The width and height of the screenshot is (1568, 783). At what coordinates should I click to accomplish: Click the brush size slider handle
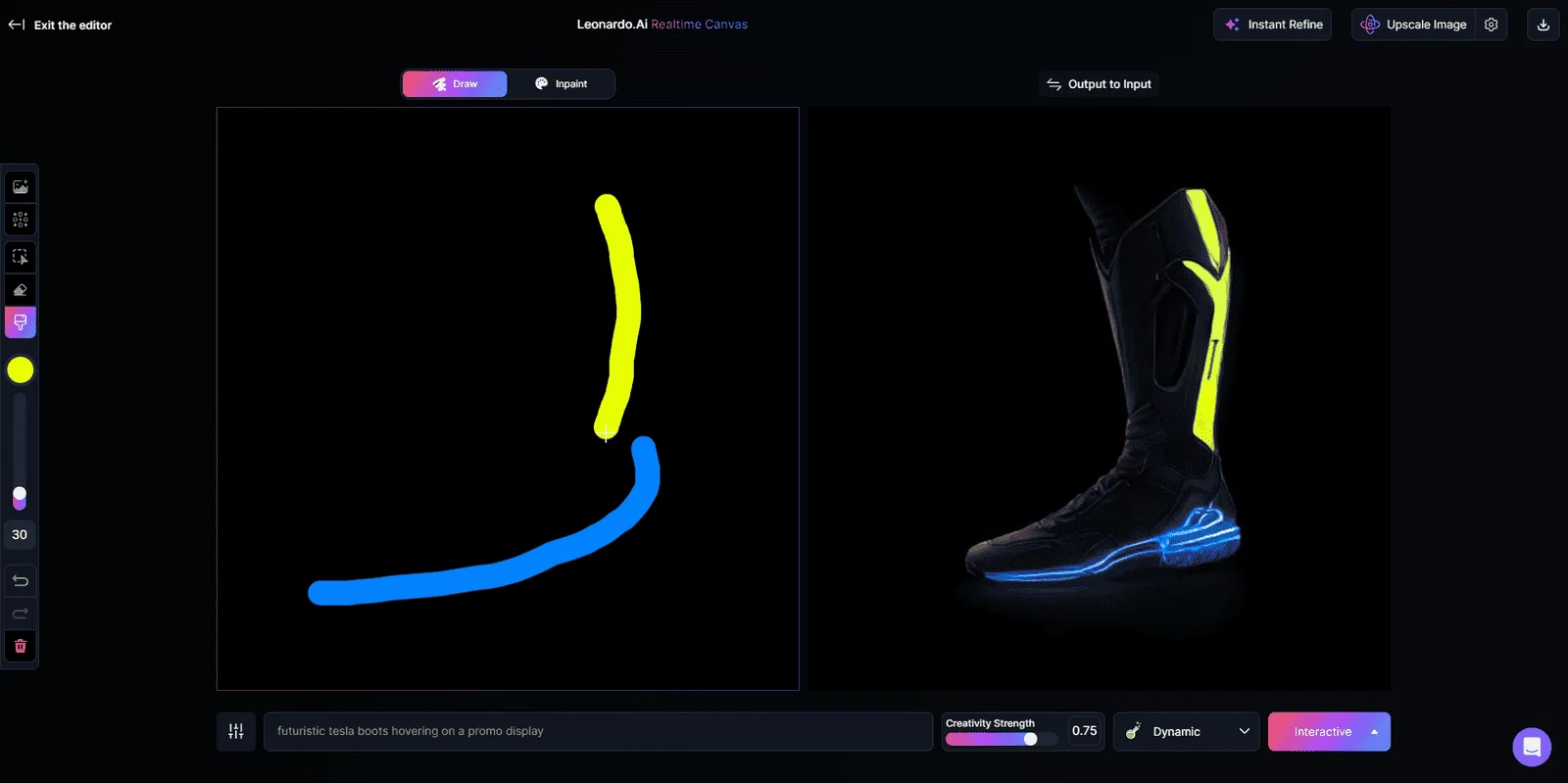(x=20, y=495)
